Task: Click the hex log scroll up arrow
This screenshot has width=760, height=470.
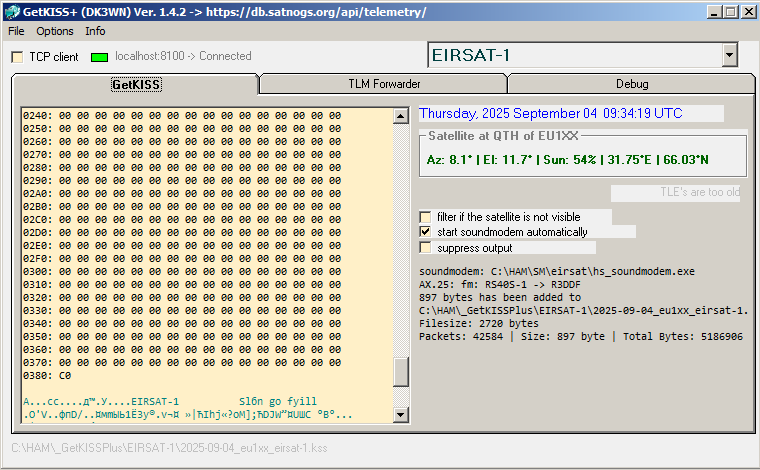Action: point(401,114)
